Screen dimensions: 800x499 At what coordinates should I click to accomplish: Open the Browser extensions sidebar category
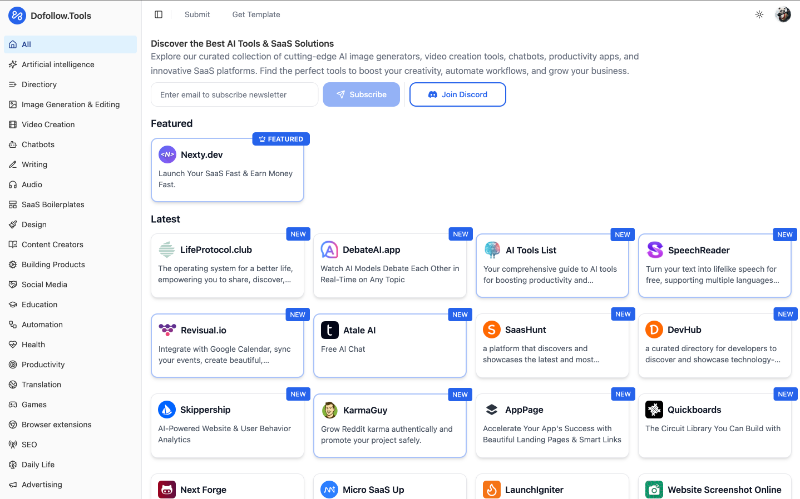click(x=56, y=425)
